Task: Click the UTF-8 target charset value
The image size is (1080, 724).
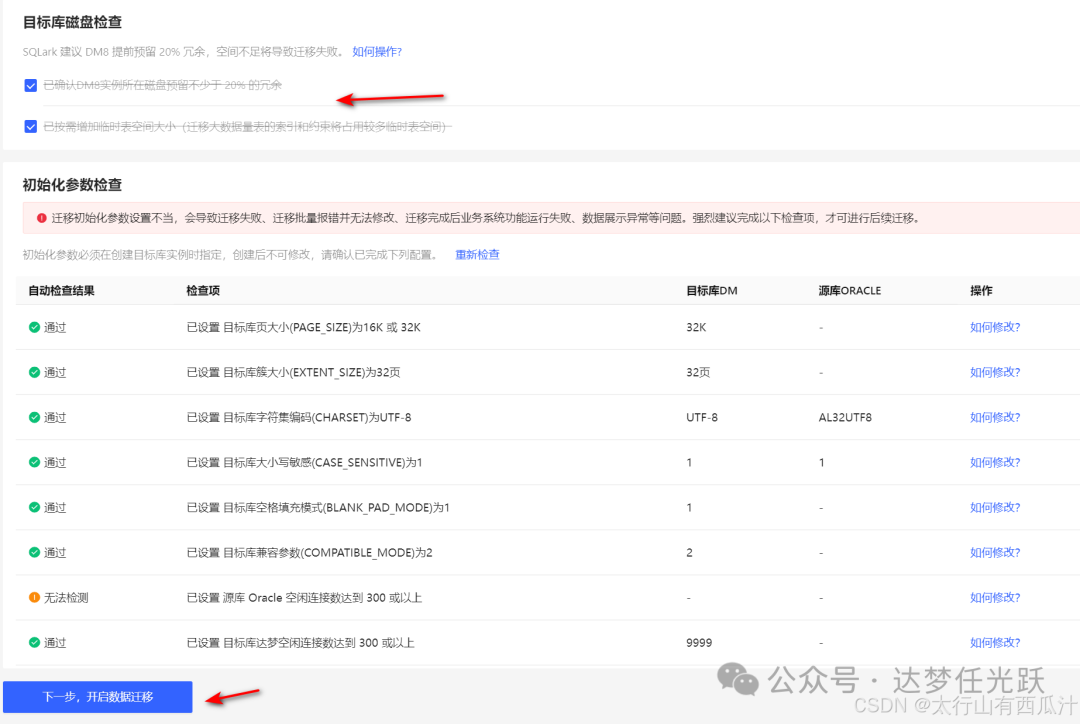Action: coord(702,417)
